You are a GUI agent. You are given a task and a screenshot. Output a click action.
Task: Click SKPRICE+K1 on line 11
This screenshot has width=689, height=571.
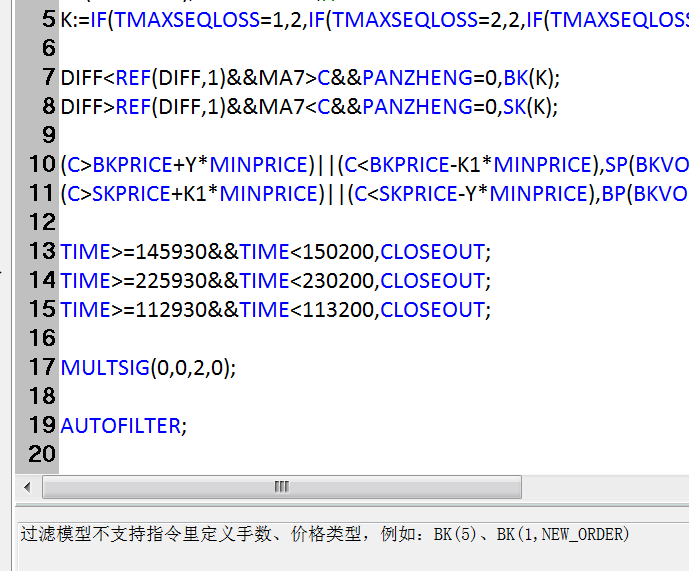(x=149, y=194)
